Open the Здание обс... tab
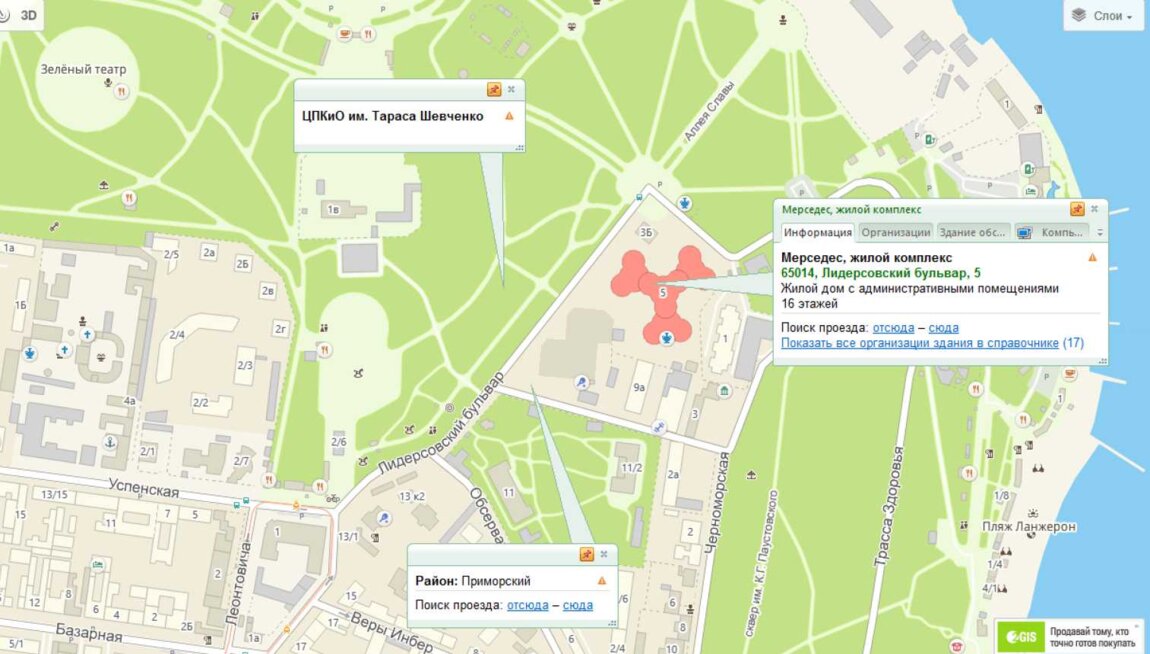Viewport: 1150px width, 654px height. (x=972, y=232)
